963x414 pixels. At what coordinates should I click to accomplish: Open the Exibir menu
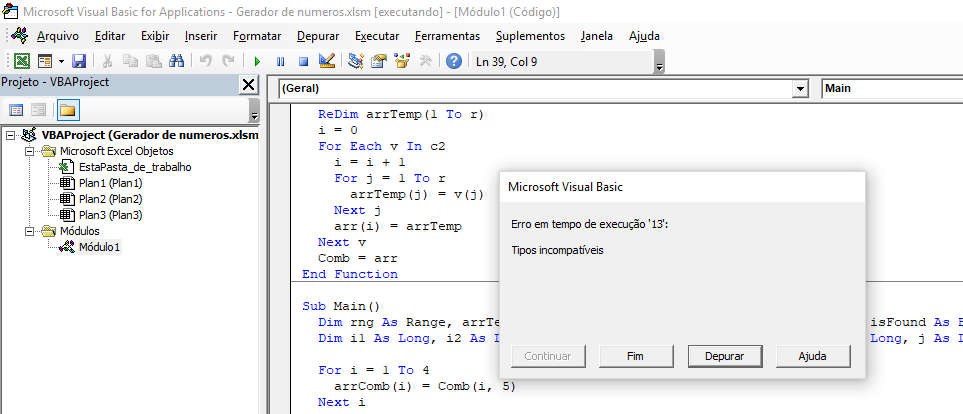pyautogui.click(x=155, y=36)
